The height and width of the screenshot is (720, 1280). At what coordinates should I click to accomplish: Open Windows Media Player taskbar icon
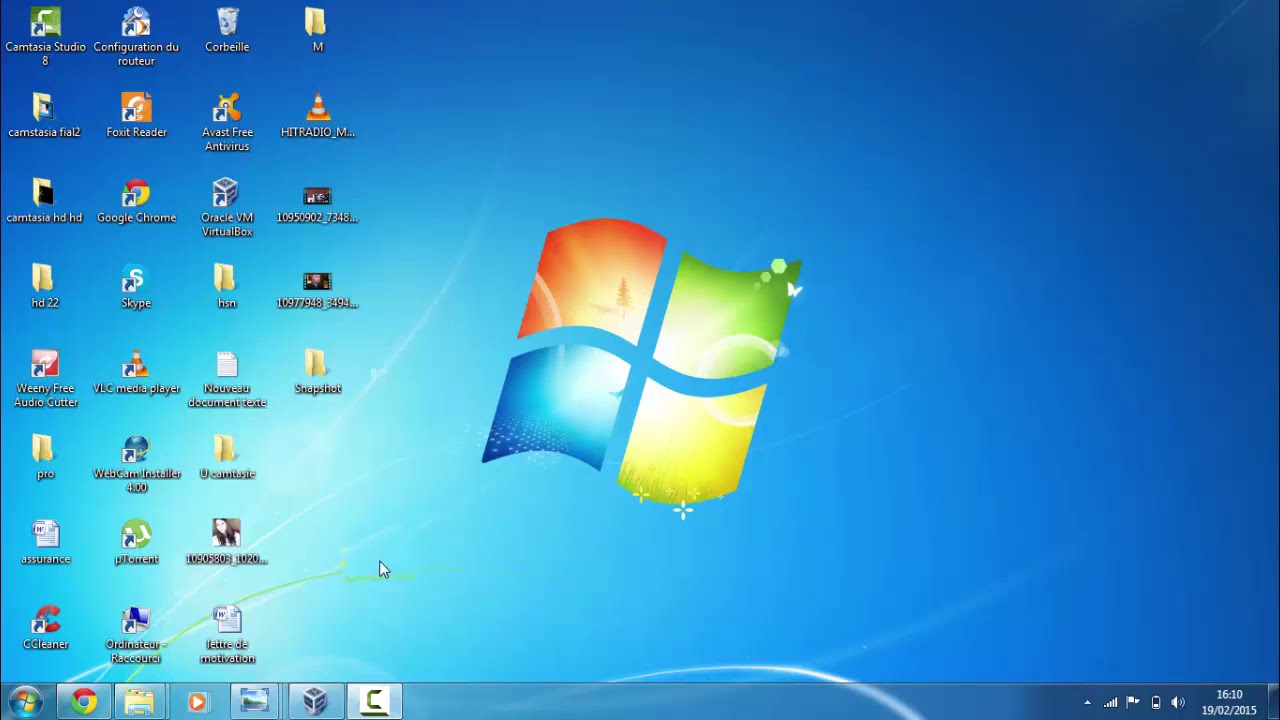click(197, 702)
